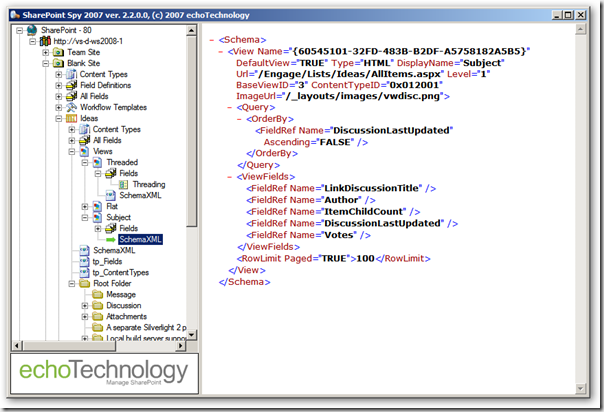Click the tree panel scroll down arrow
The width and height of the screenshot is (604, 412).
click(191, 335)
